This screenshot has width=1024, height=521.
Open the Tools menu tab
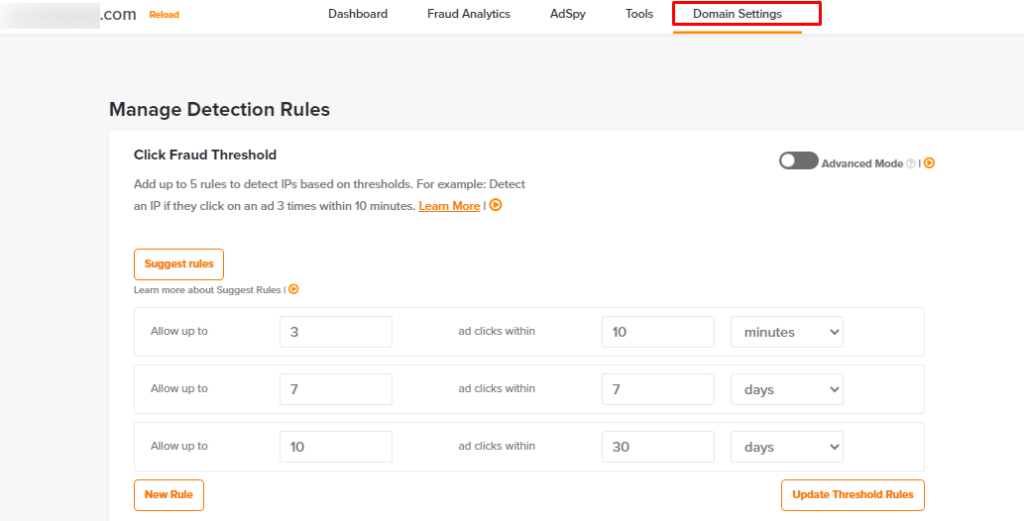coord(639,14)
